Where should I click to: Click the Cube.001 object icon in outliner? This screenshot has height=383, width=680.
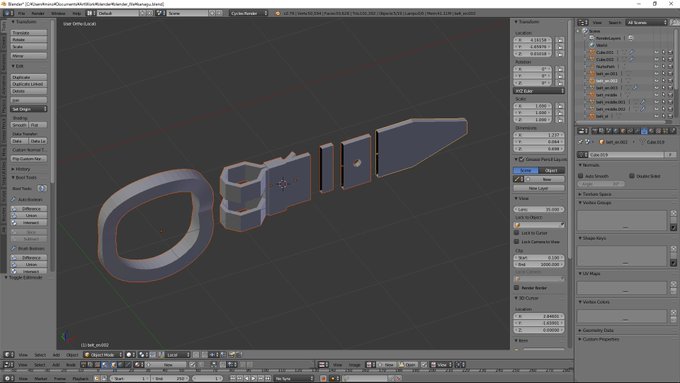(x=592, y=52)
